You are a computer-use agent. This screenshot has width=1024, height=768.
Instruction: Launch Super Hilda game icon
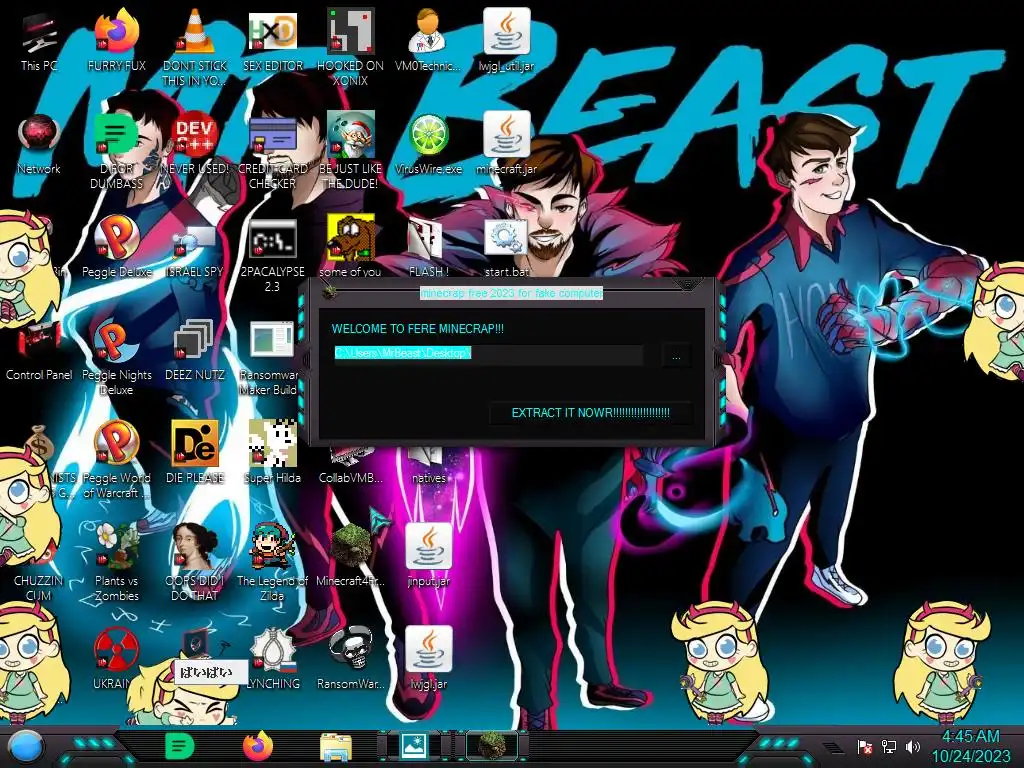[272, 453]
